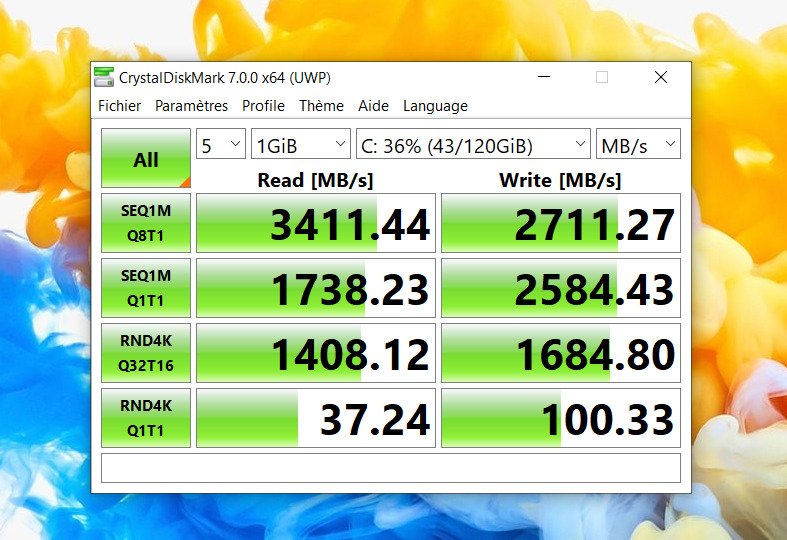Click the SEQ1M Q8T1 write result 2711.27

coord(561,223)
